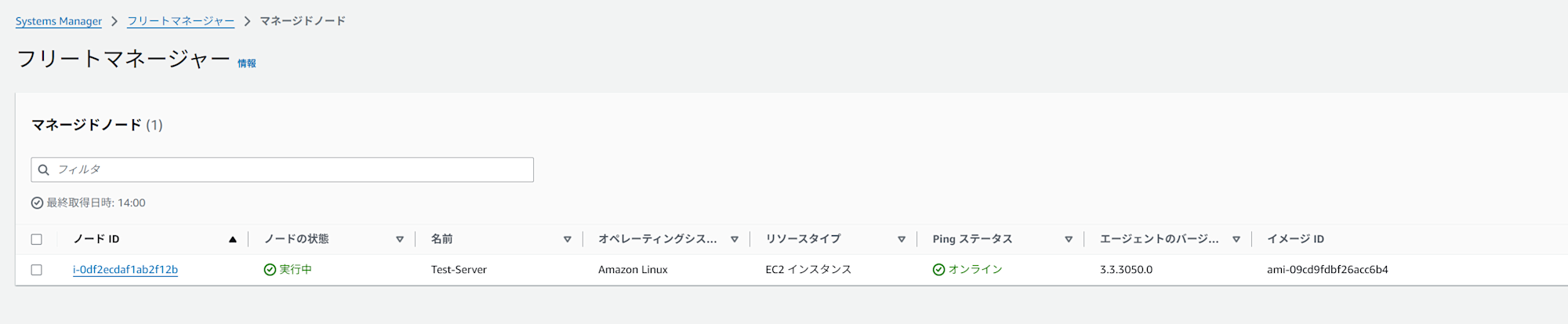Open the エージェントのバージョン column dropdown
The height and width of the screenshot is (324, 1568).
[x=1236, y=239]
